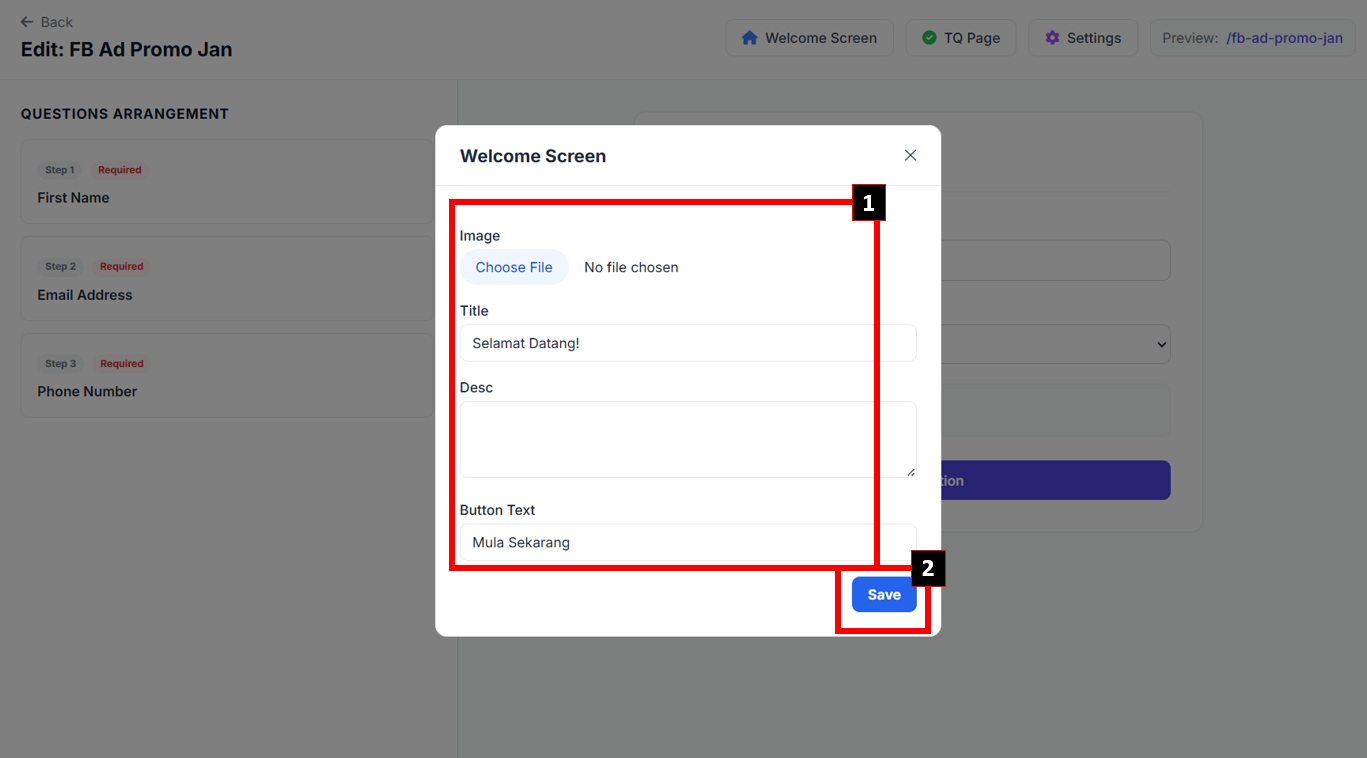Viewport: 1367px width, 758px height.
Task: Select the Step 1 First Name question
Action: pos(227,182)
